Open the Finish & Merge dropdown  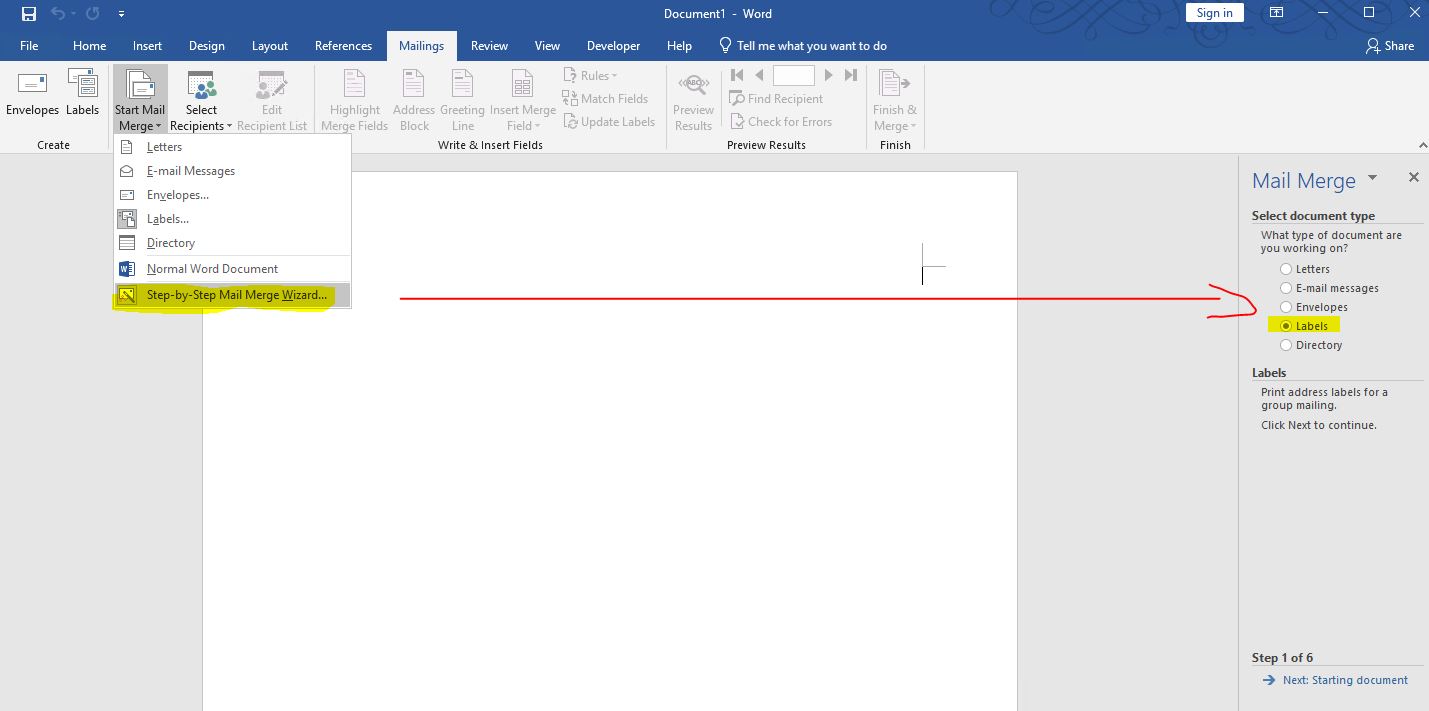[895, 100]
